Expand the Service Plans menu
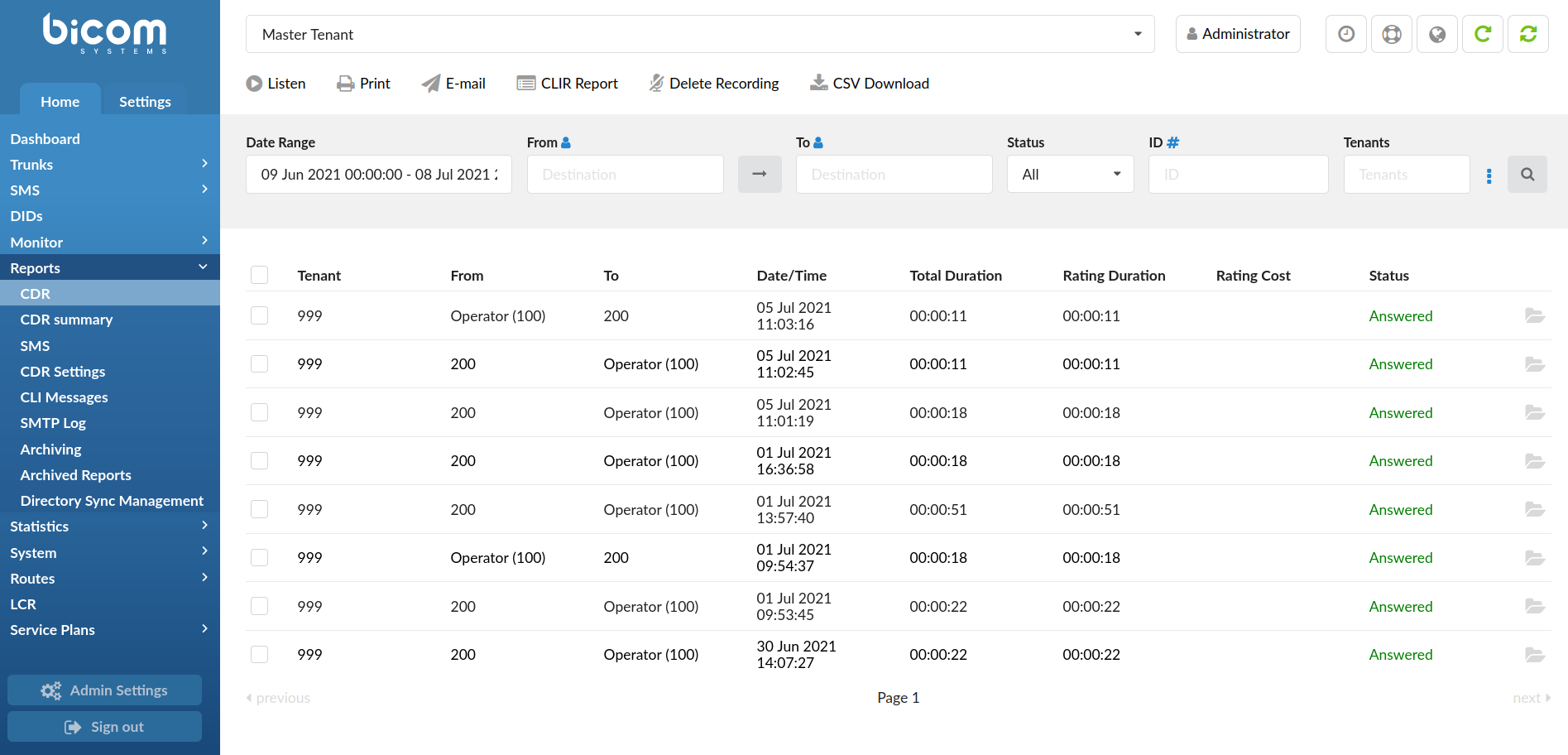Screen dimensions: 1568x755 [110, 629]
